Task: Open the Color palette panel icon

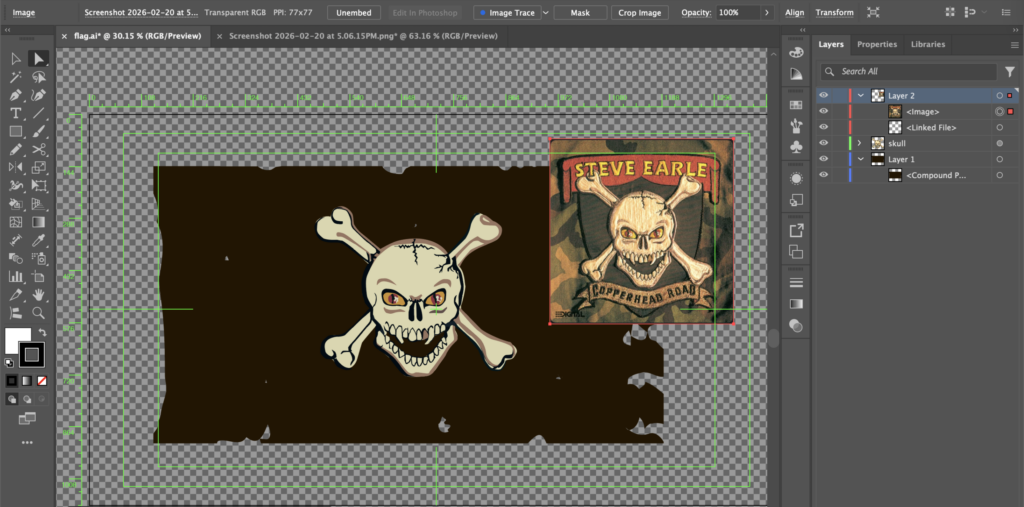Action: 796,52
